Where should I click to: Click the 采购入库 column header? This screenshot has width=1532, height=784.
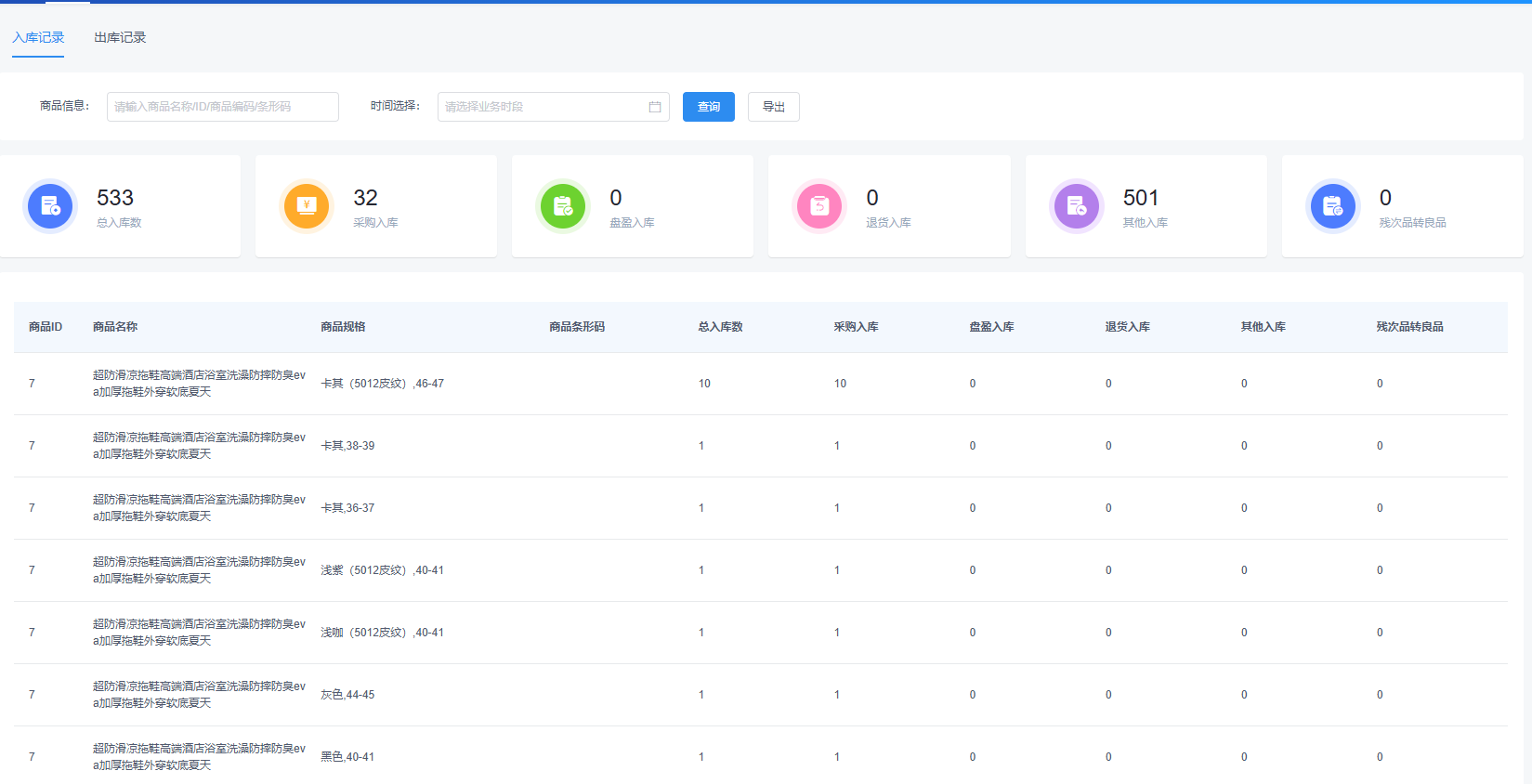(x=856, y=327)
